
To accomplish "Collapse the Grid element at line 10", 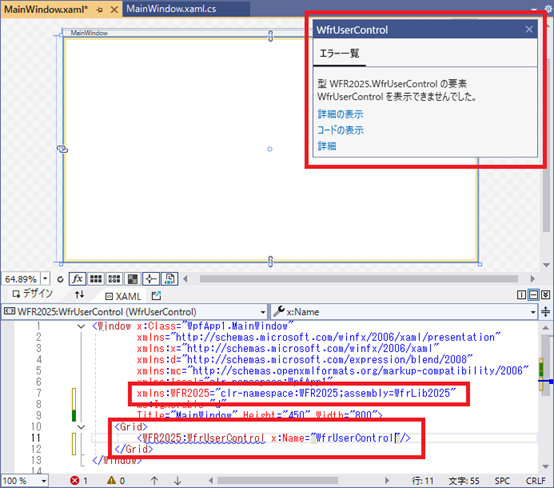I will [x=81, y=427].
